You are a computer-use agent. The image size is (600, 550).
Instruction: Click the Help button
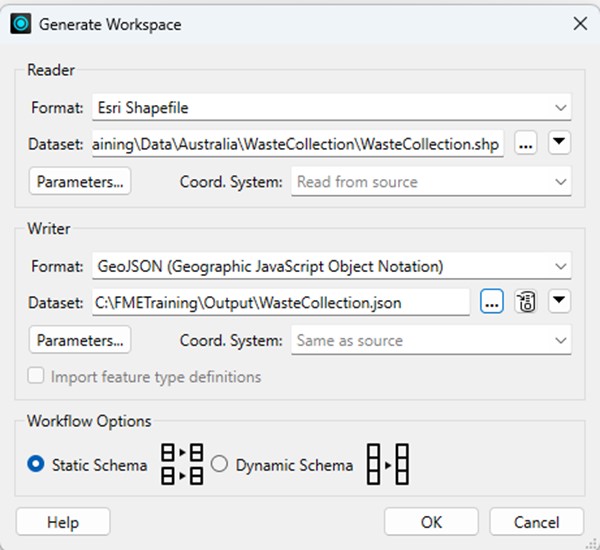(63, 522)
